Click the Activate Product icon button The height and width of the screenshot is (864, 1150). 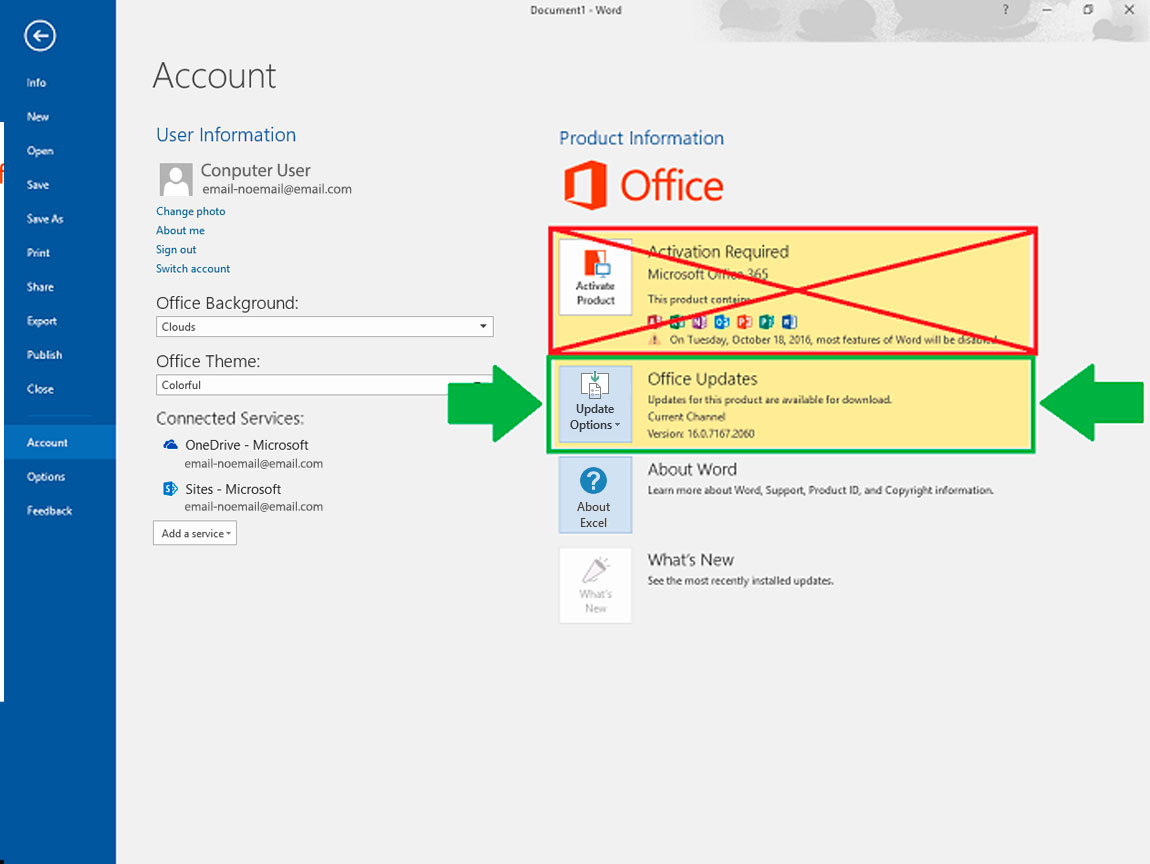point(595,277)
